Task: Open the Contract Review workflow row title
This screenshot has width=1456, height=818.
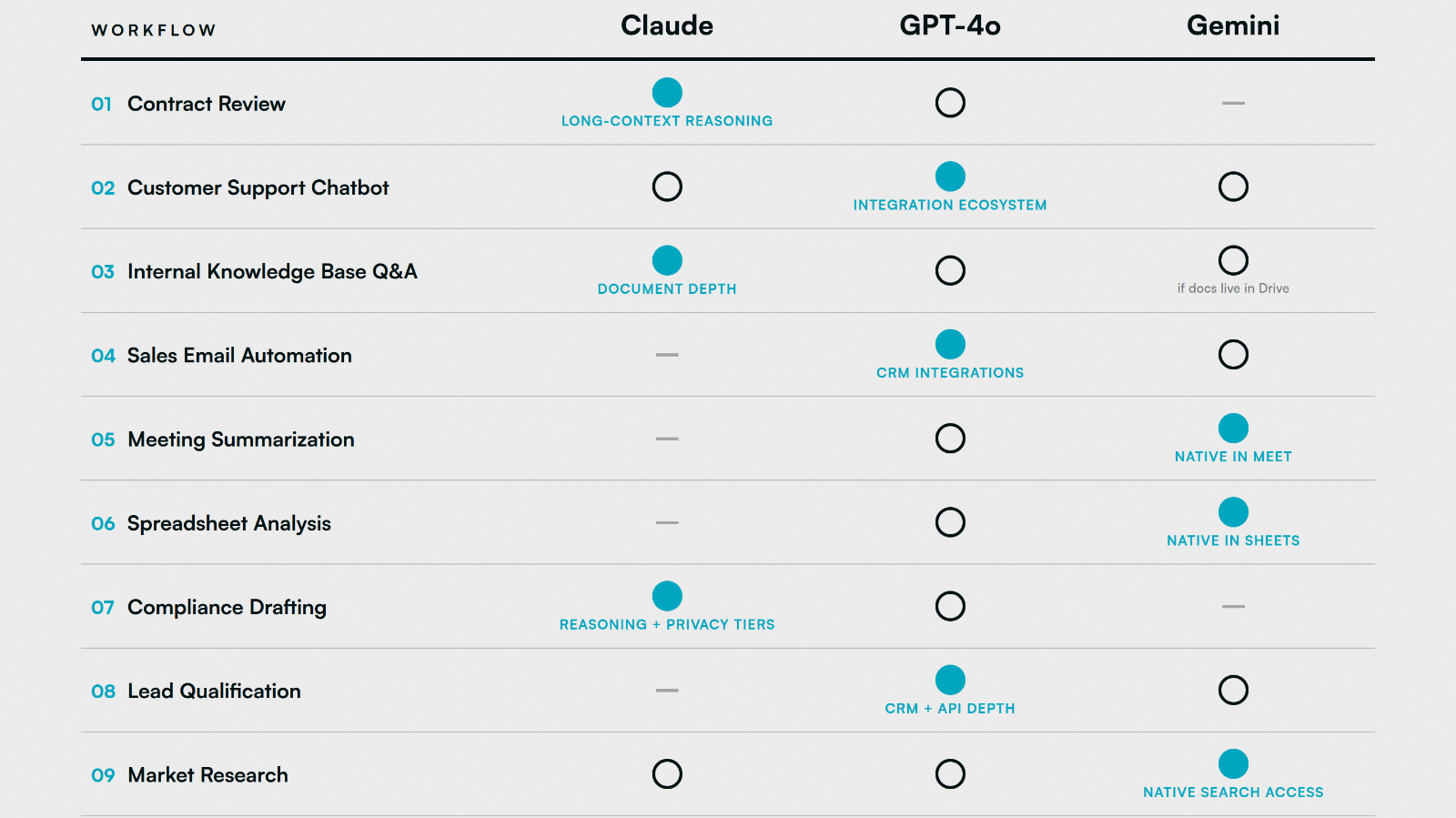Action: point(207,104)
